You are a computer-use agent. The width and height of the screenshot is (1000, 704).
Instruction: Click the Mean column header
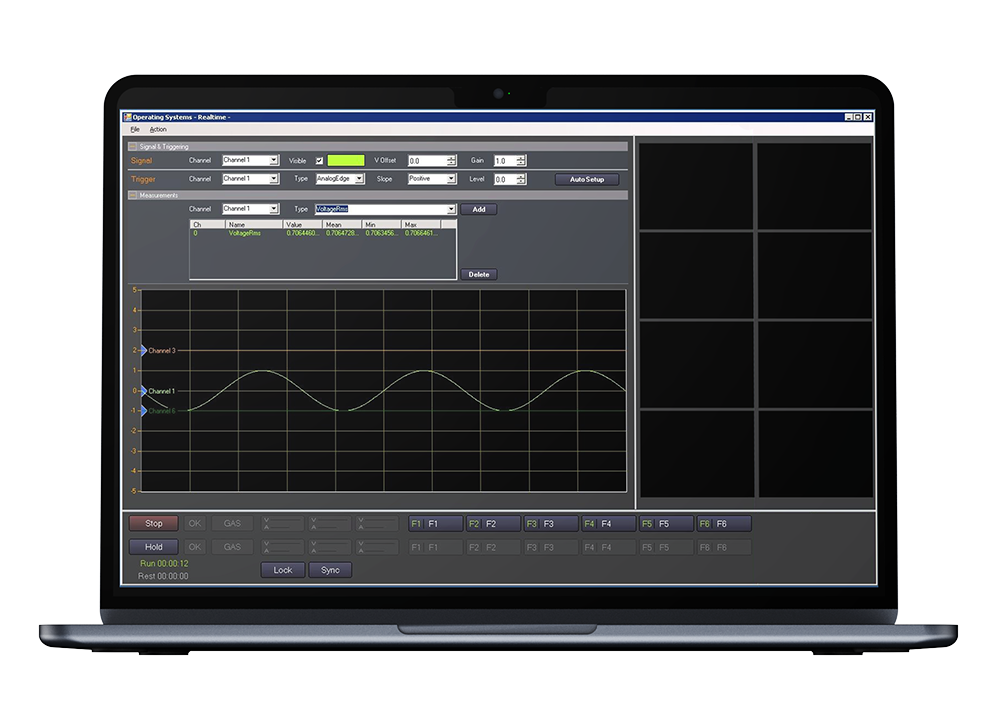[x=342, y=224]
